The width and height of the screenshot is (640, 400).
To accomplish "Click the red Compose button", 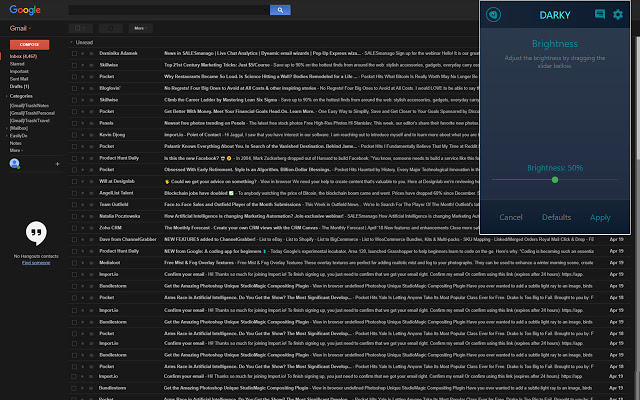I will click(x=29, y=44).
